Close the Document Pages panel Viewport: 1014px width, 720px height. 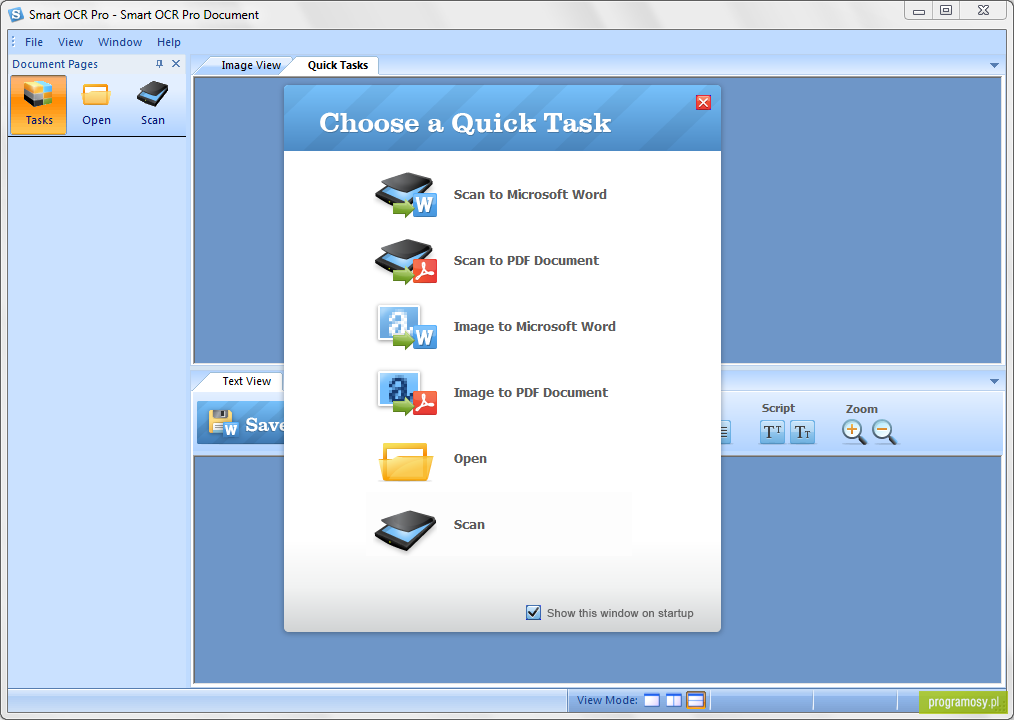(176, 63)
